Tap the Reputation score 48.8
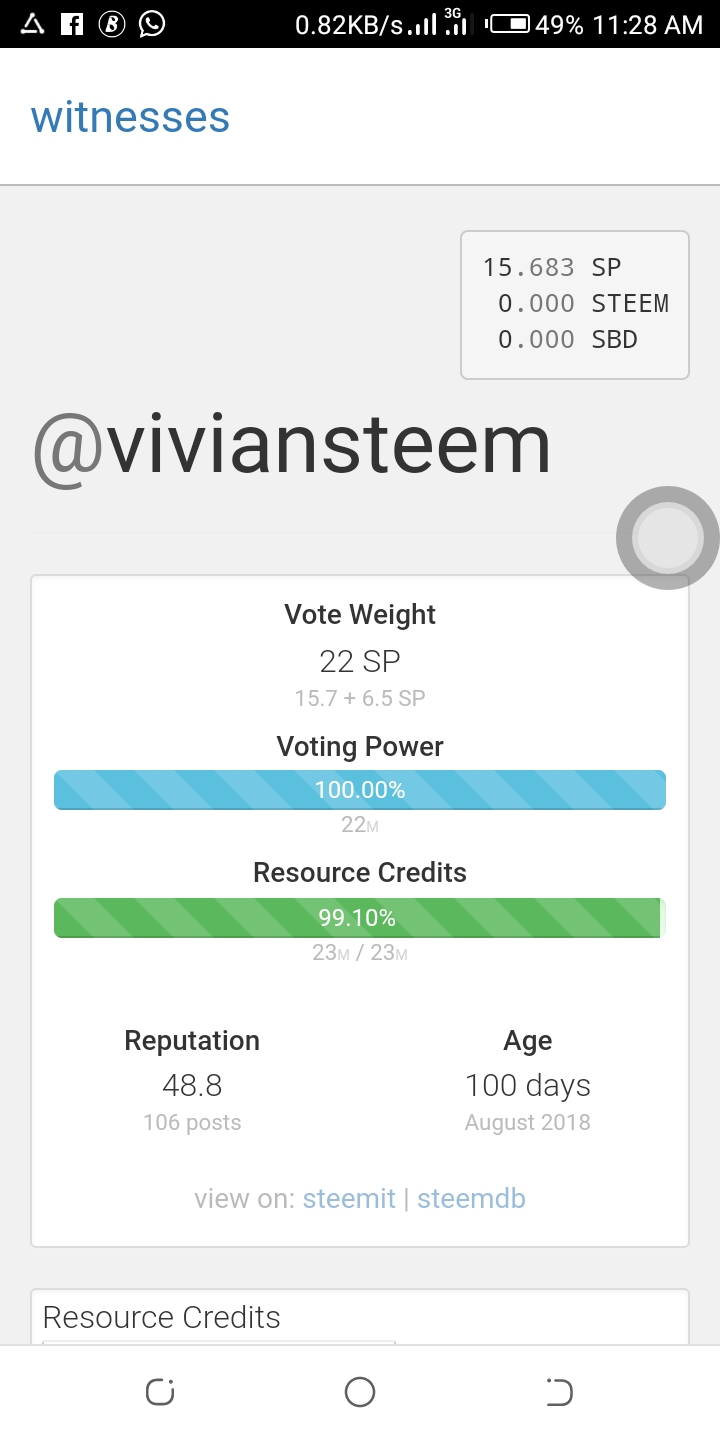Viewport: 720px width, 1440px height. (x=192, y=1085)
